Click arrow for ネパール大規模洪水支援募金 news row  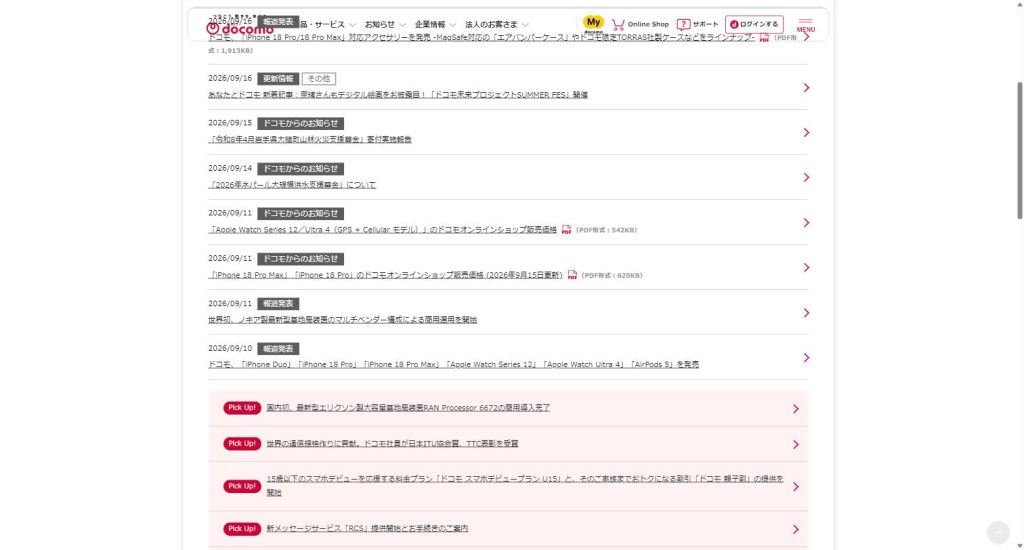coord(807,178)
